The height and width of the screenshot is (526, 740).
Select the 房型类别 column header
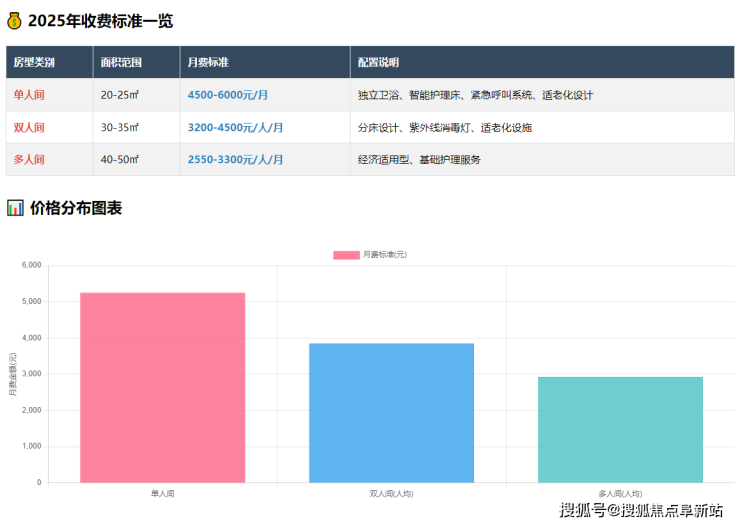34,62
